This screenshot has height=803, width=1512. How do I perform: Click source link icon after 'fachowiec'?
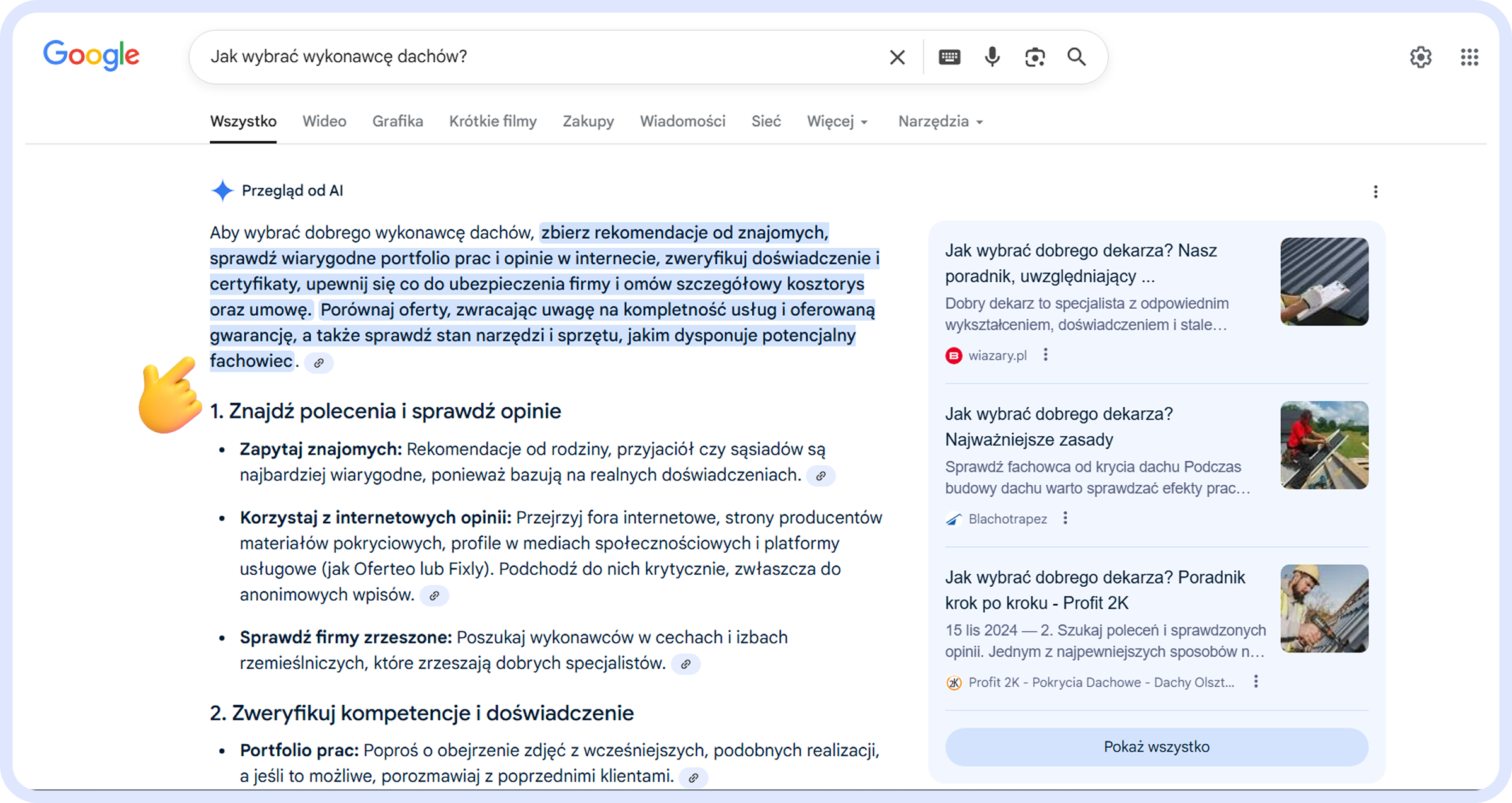pyautogui.click(x=319, y=363)
